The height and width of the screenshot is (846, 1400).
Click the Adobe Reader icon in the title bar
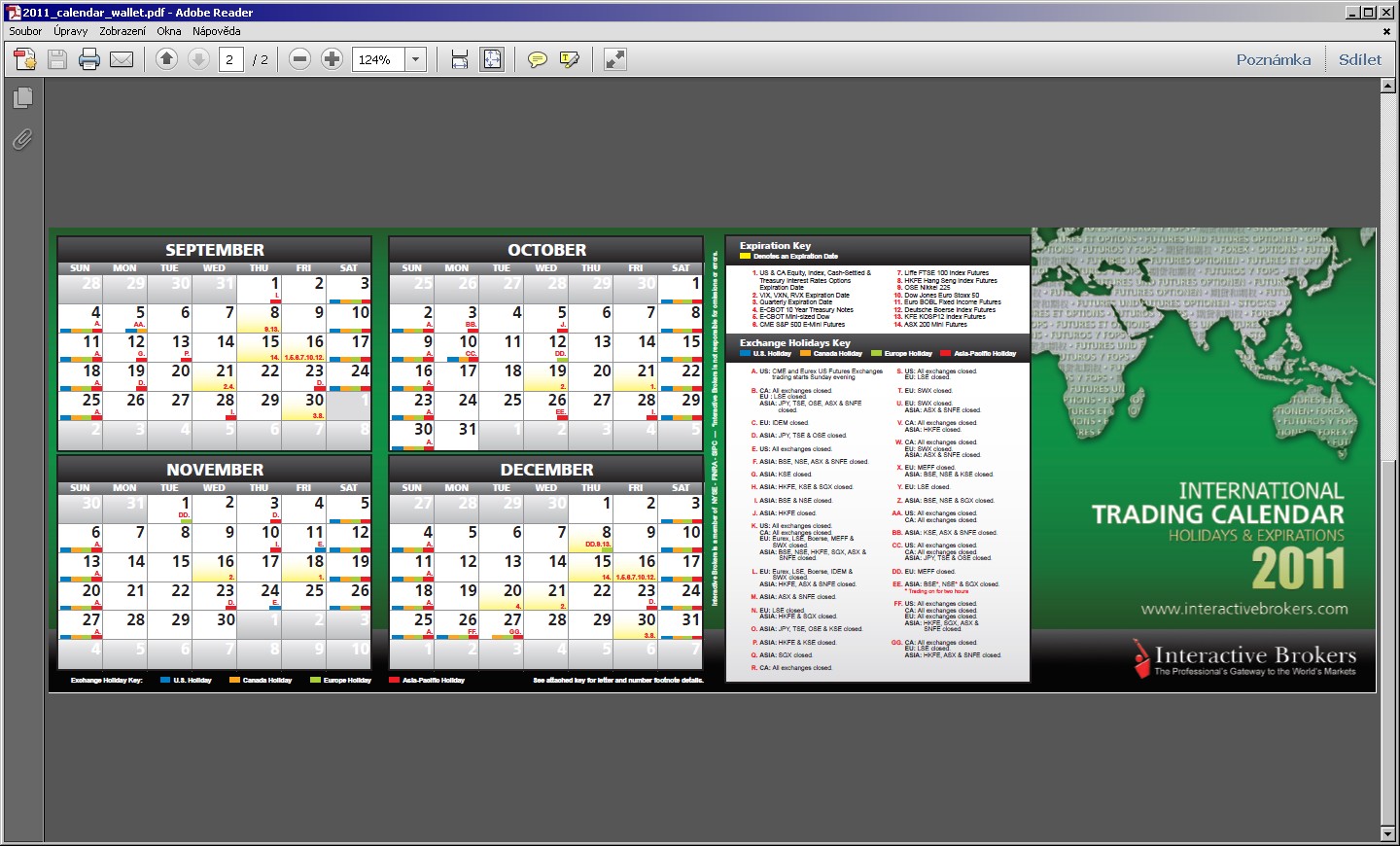pyautogui.click(x=13, y=13)
